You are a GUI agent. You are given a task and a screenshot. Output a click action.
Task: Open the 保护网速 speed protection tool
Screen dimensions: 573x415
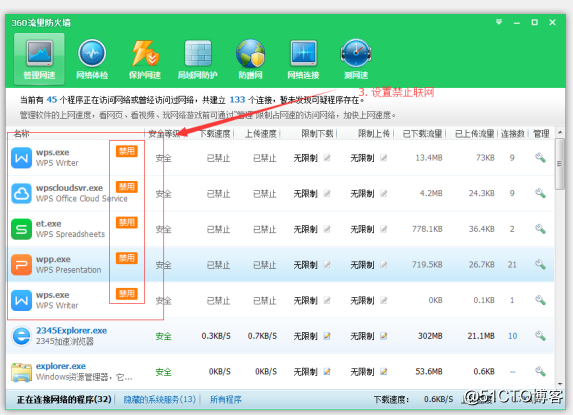pos(145,59)
